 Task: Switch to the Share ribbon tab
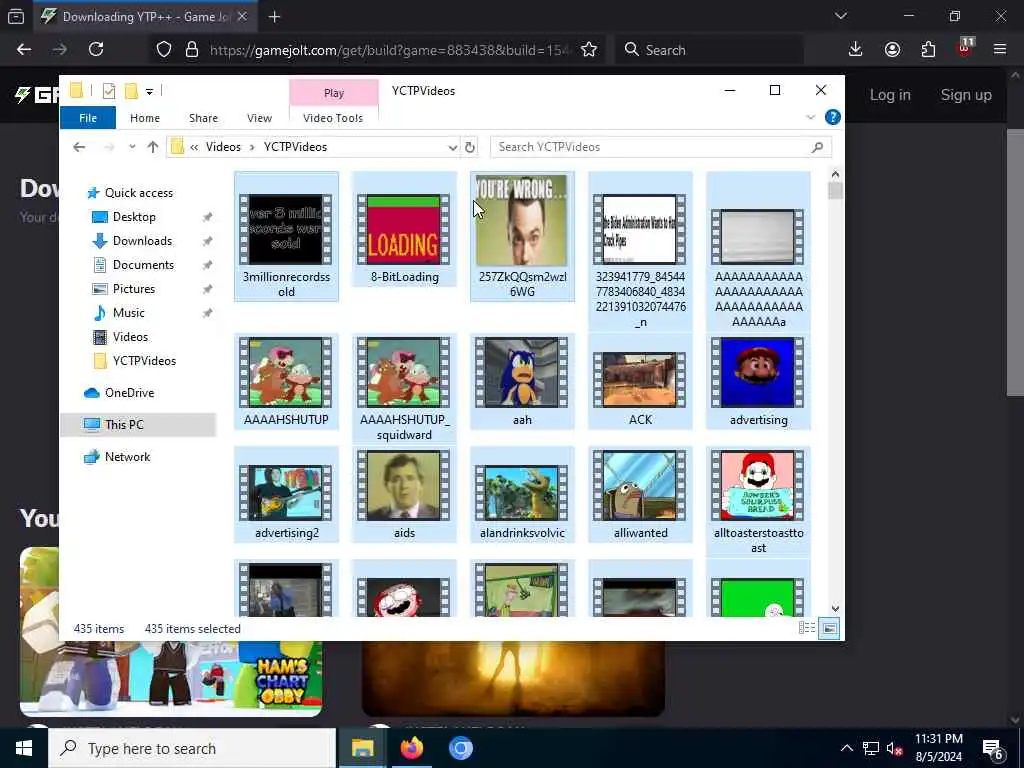click(x=203, y=118)
